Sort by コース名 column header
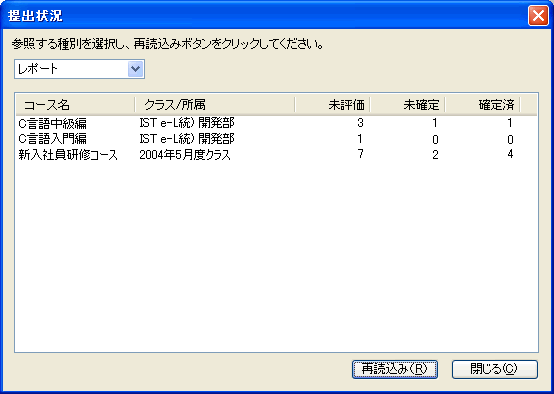554x394 pixels. pos(75,105)
